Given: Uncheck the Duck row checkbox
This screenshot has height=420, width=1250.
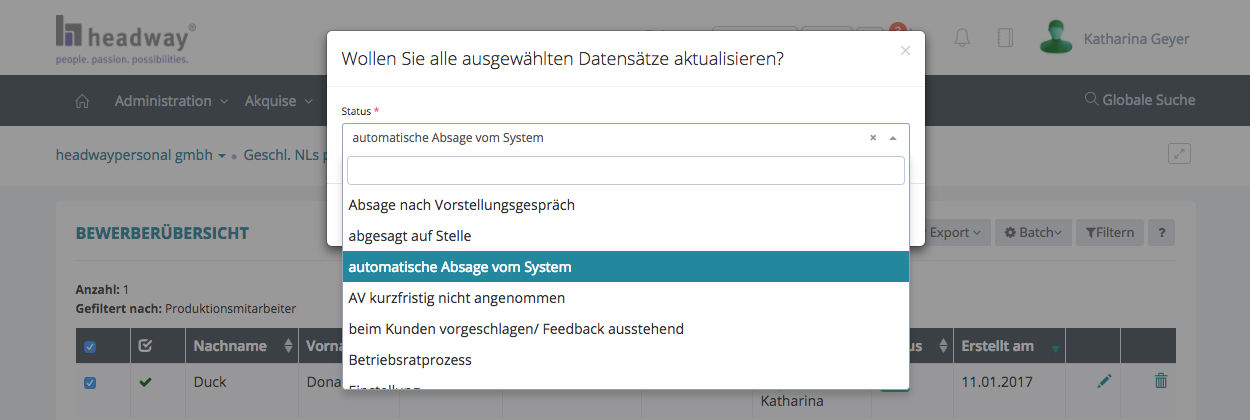Looking at the screenshot, I should click(x=90, y=382).
